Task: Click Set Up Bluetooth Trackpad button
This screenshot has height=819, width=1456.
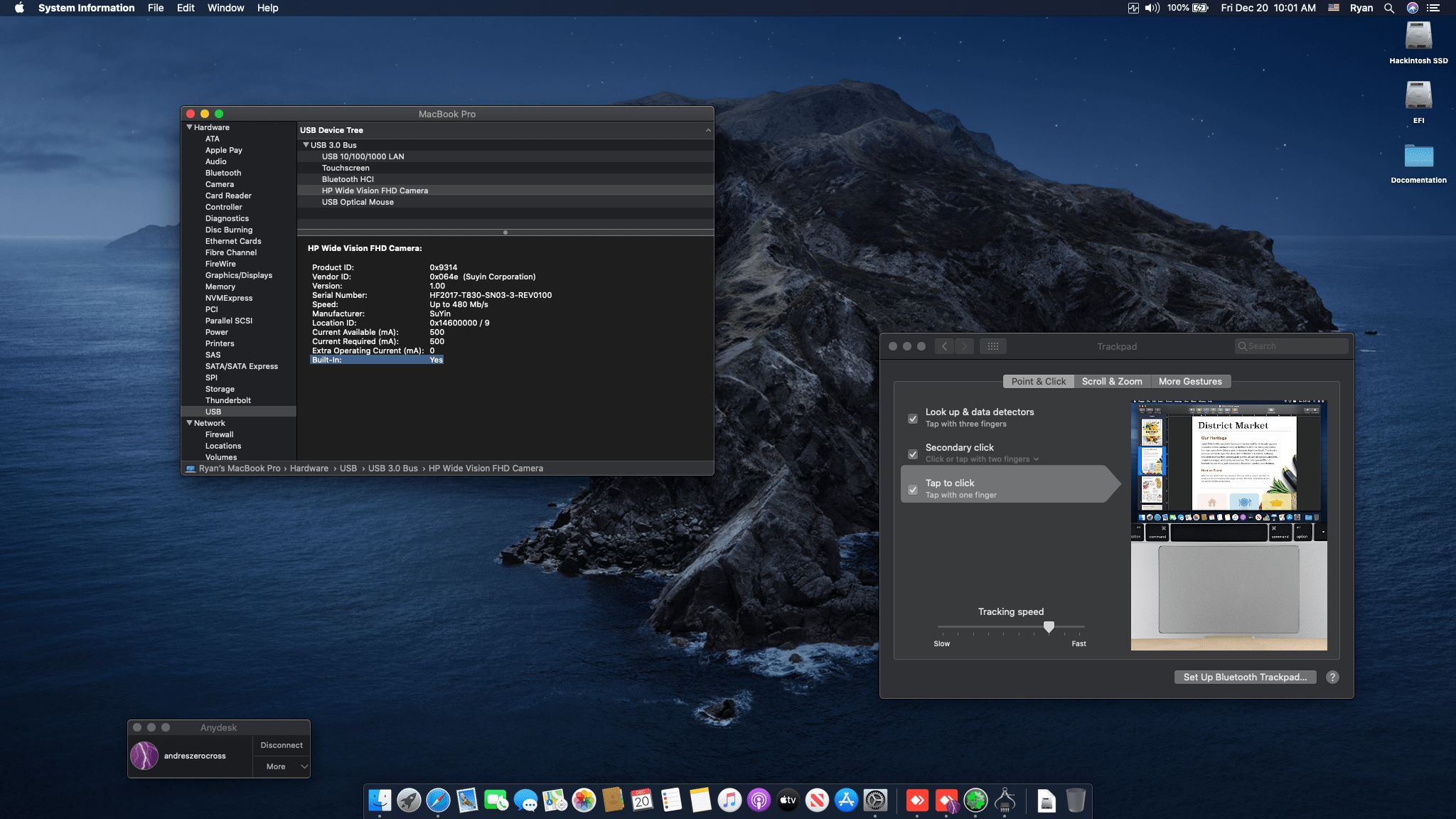Action: [1245, 678]
